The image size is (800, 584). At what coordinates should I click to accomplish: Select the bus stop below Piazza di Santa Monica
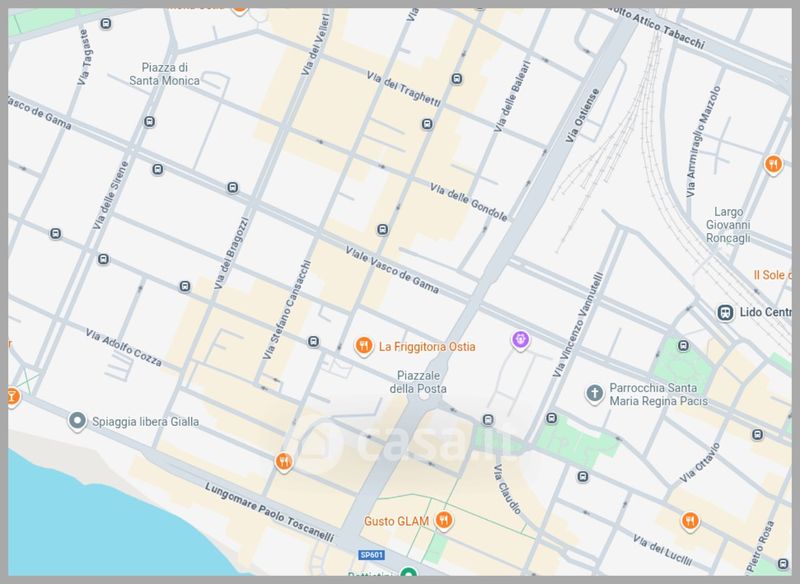(x=149, y=122)
